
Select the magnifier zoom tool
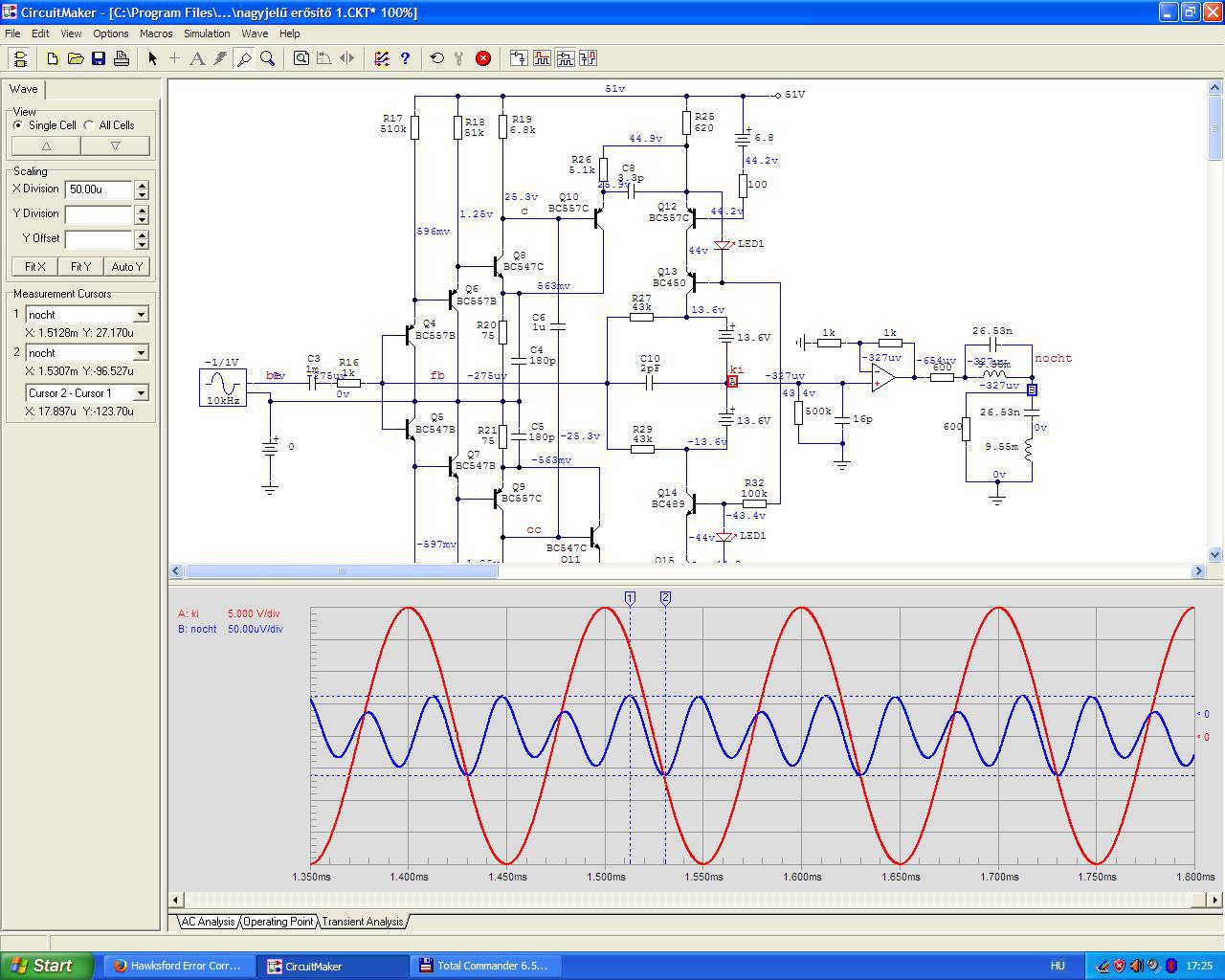pos(268,58)
